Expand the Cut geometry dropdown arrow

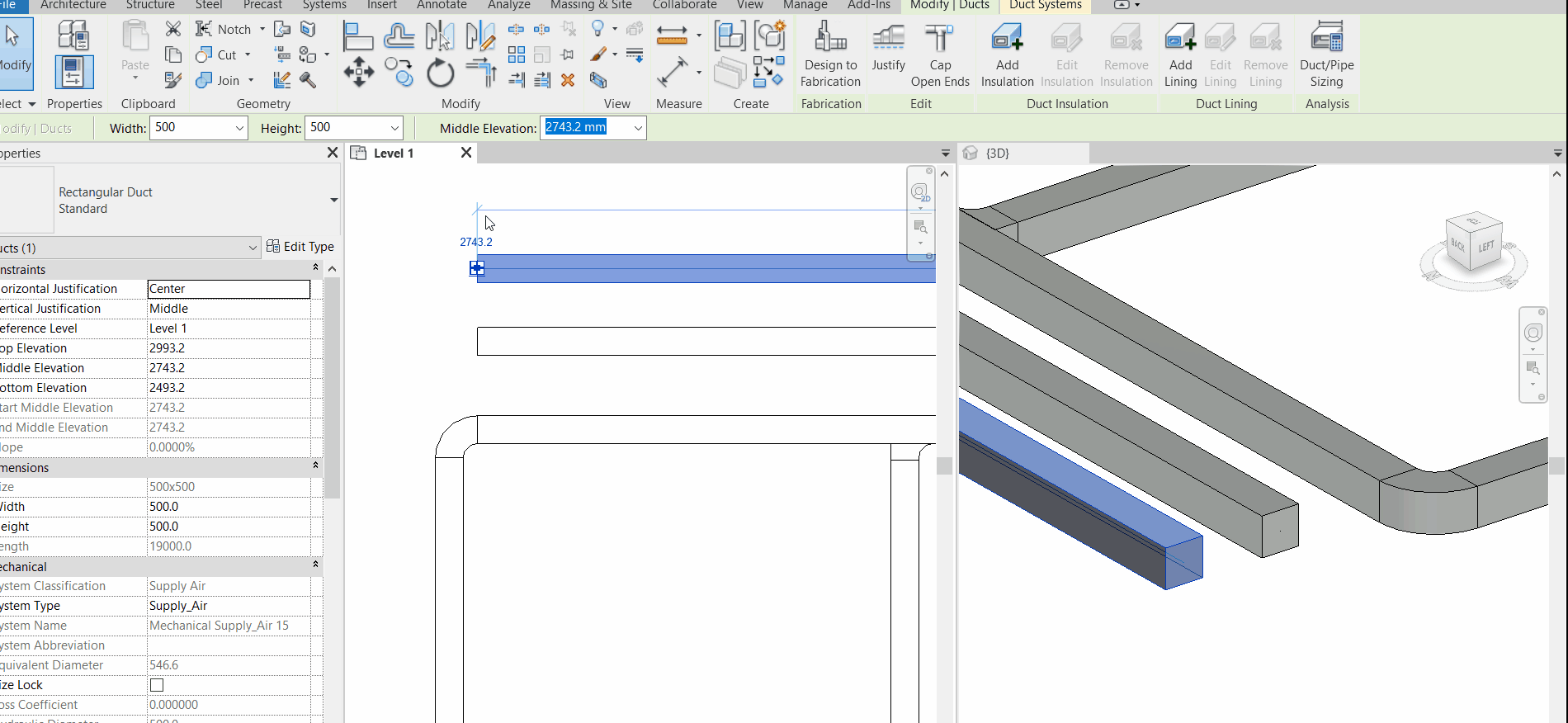click(x=248, y=54)
